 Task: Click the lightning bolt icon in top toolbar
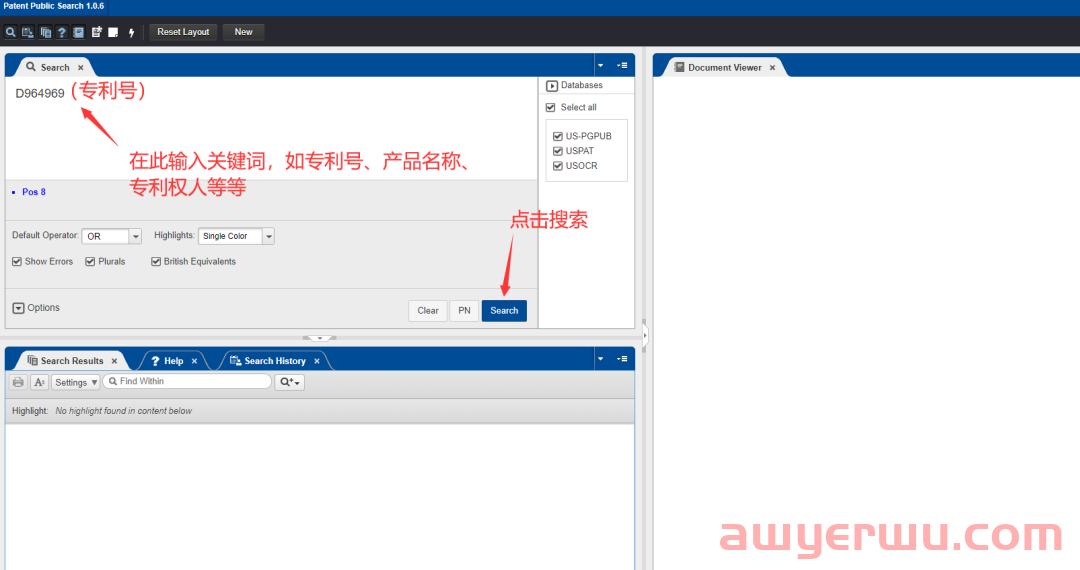(131, 32)
